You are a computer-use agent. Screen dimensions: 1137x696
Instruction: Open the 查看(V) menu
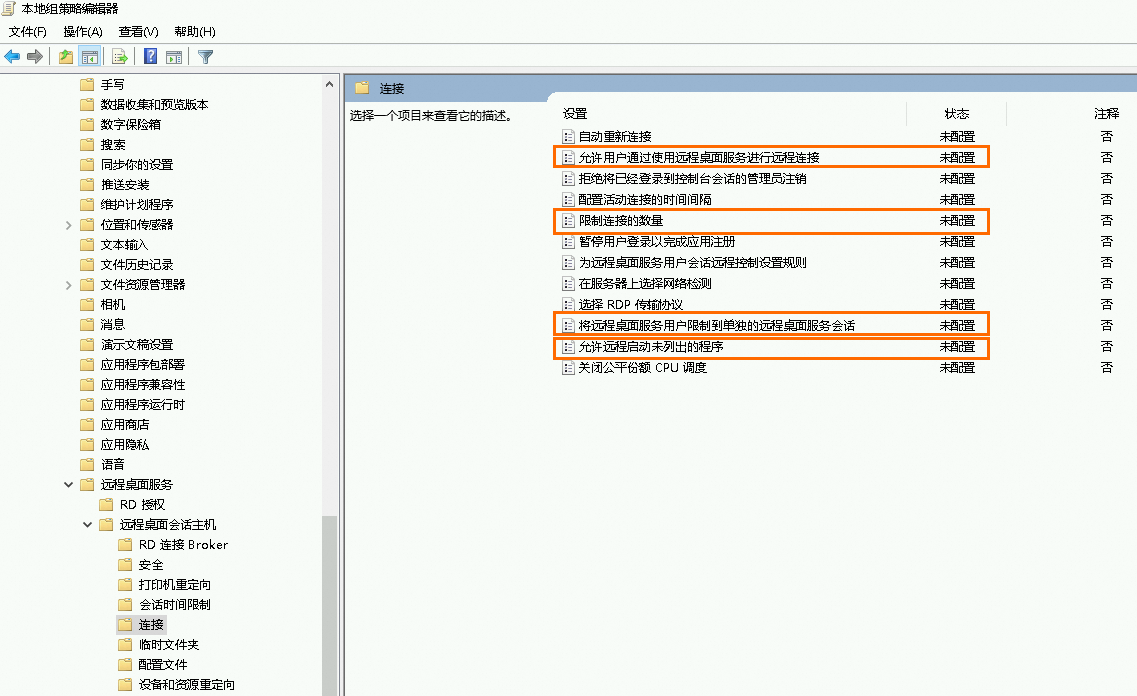pos(138,32)
